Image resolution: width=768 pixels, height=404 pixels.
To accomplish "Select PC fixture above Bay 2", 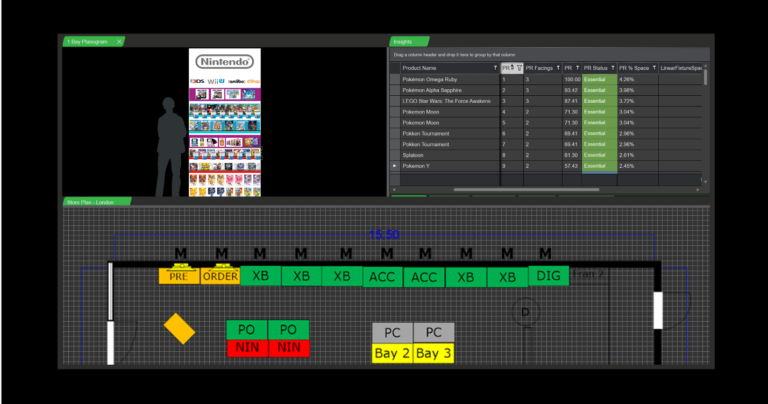I will (x=392, y=333).
